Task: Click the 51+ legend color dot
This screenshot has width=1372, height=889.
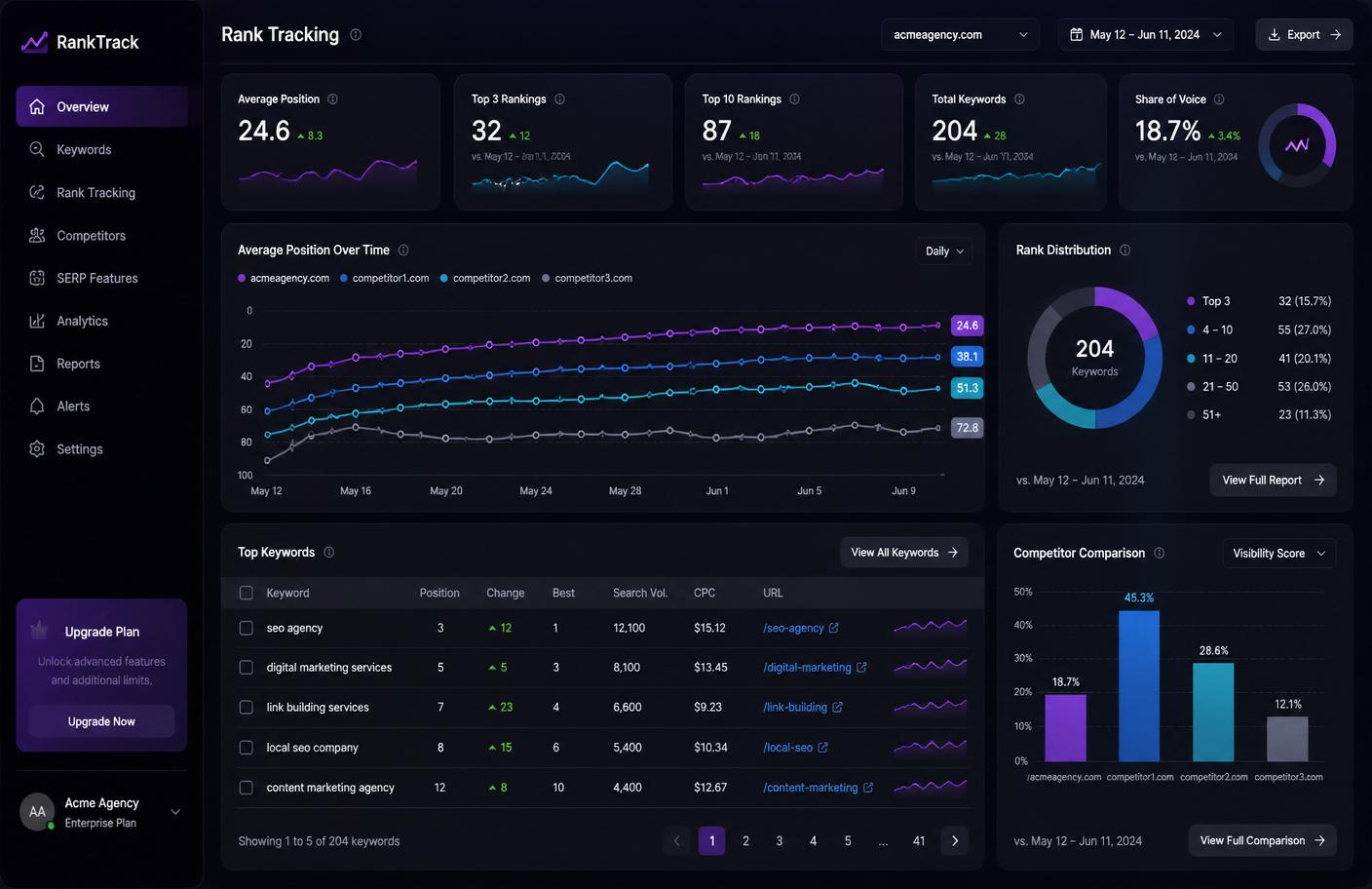Action: pos(1191,414)
